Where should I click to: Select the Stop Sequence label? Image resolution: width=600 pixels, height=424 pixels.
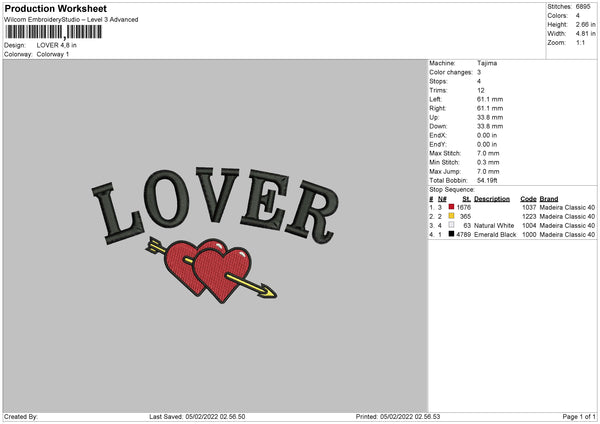coord(452,188)
